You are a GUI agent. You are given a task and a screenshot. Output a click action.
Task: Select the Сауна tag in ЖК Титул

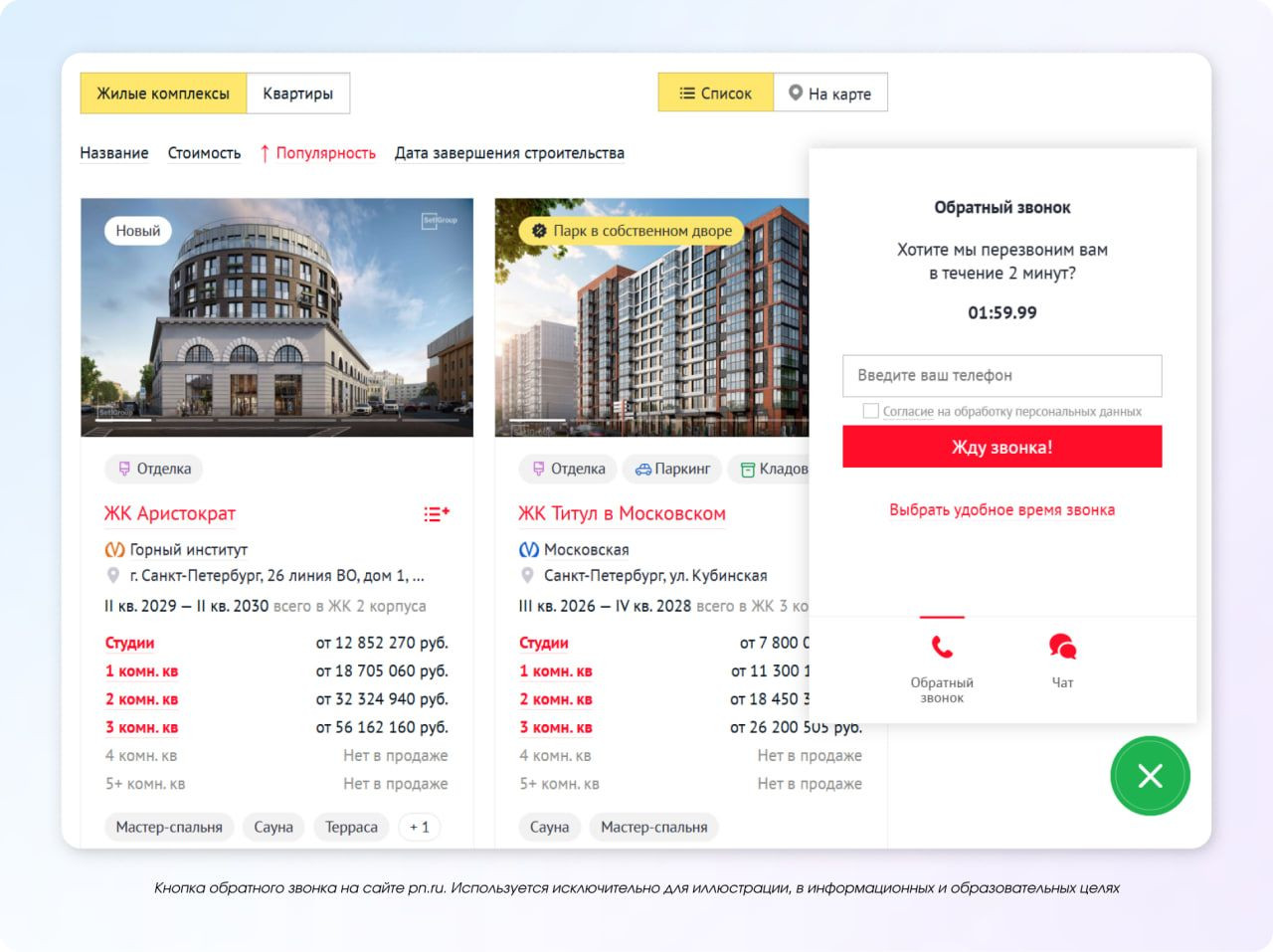pos(550,827)
